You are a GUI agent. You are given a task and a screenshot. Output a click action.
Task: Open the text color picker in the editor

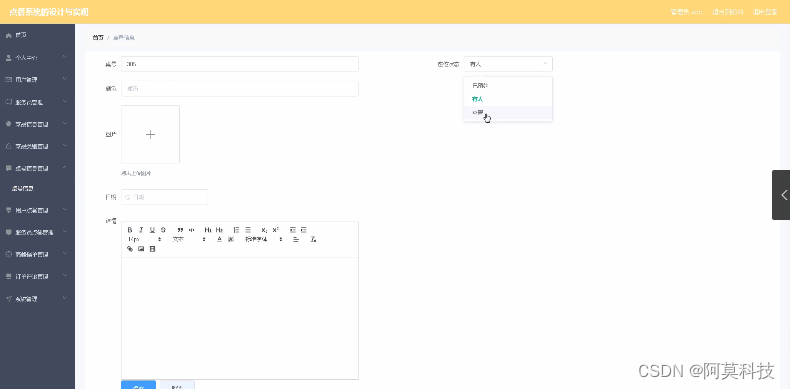(x=220, y=239)
